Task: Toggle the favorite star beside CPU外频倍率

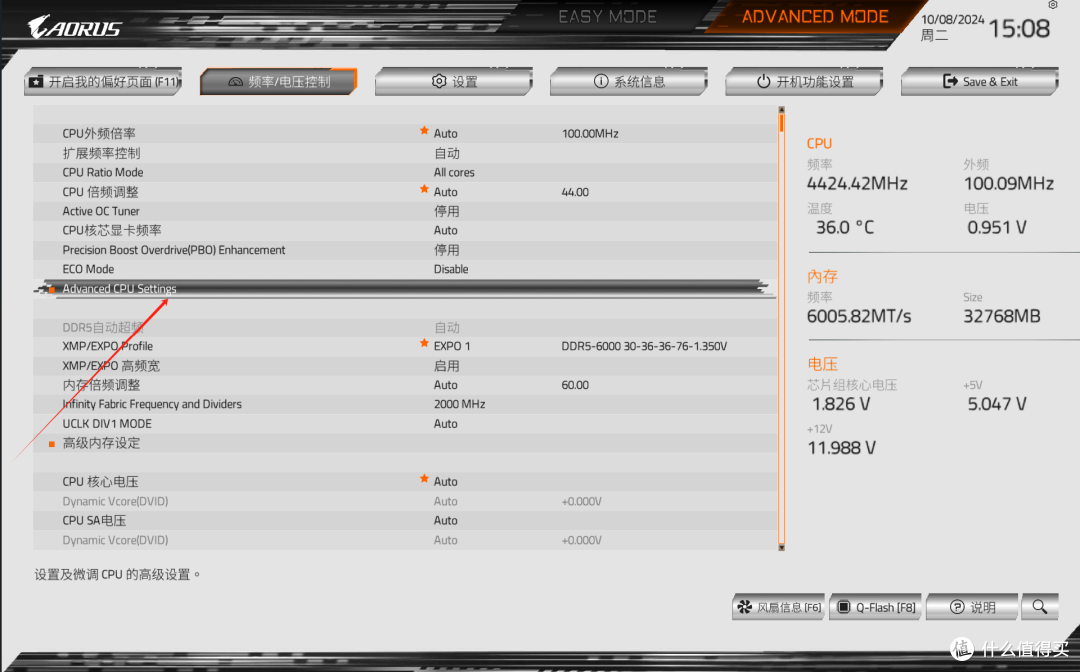Action: (425, 132)
